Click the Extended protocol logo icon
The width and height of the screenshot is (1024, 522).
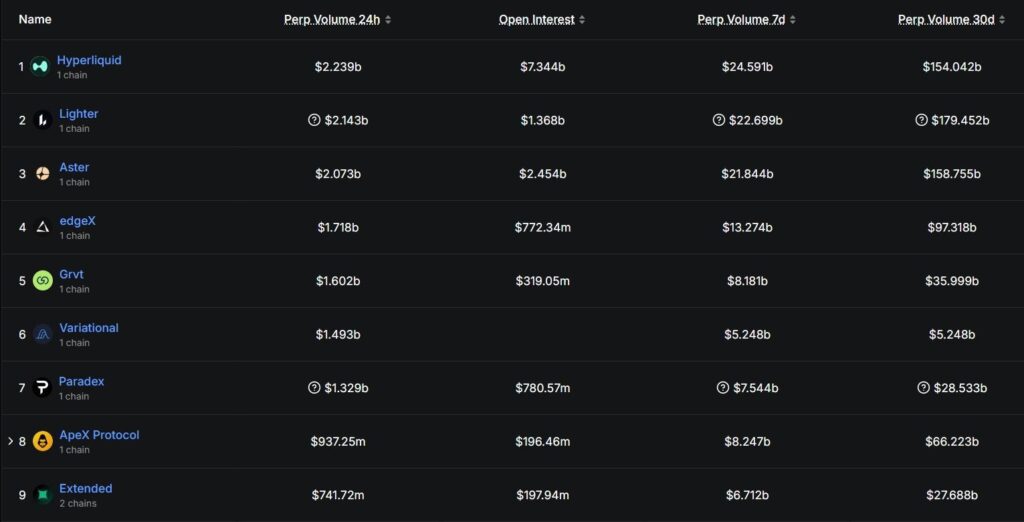pos(42,495)
